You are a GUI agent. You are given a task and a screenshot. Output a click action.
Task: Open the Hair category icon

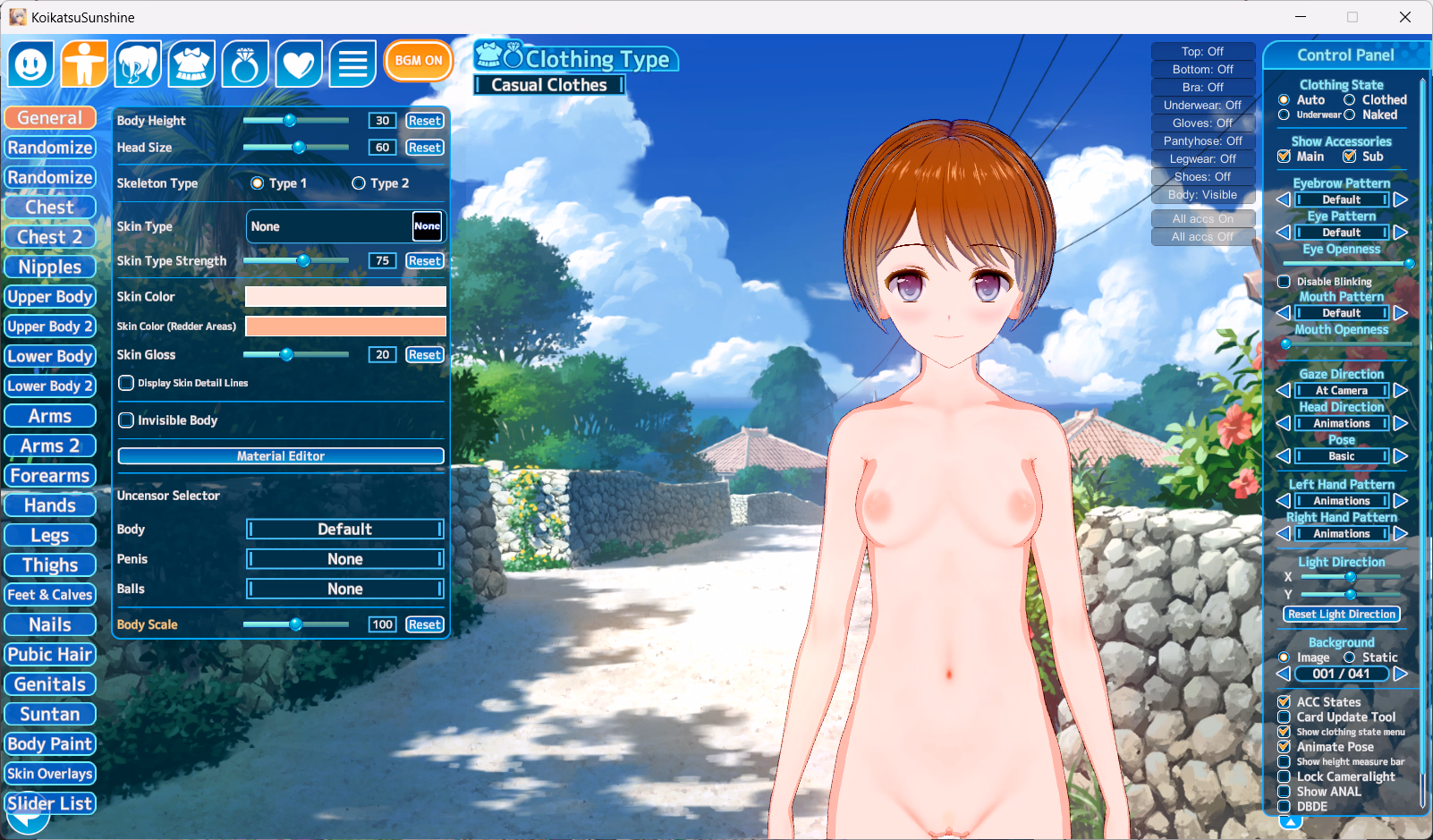click(138, 64)
